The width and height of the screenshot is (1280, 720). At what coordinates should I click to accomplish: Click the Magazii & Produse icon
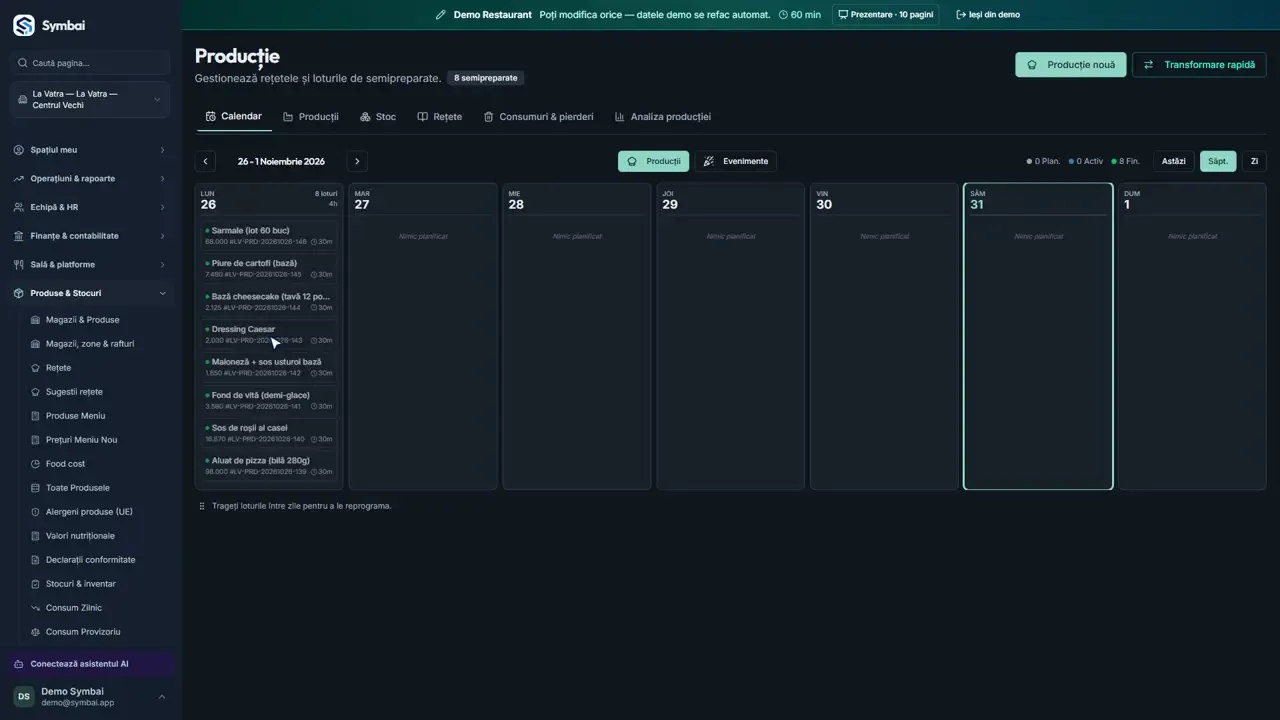click(x=36, y=320)
